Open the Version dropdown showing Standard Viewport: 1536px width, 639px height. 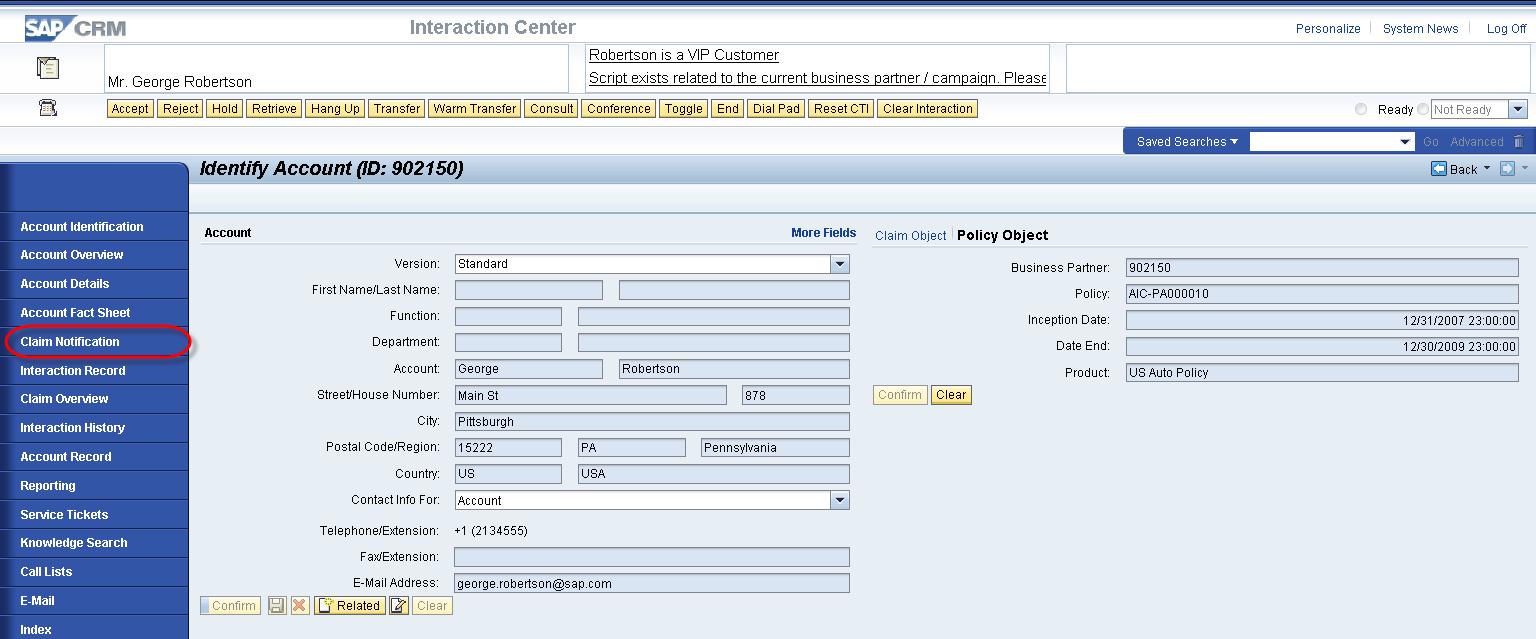pyautogui.click(x=840, y=264)
